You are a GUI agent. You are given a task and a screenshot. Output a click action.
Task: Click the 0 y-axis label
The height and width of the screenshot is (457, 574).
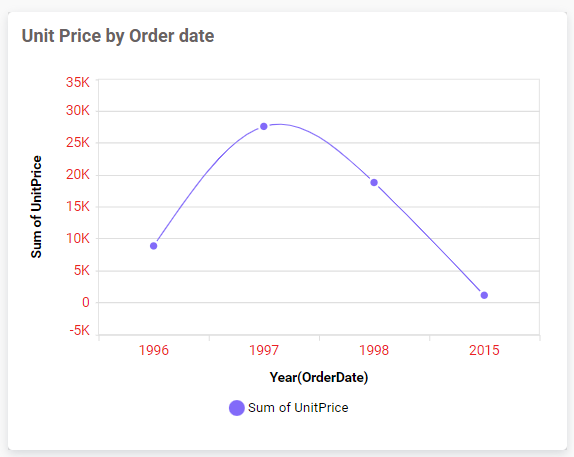coord(86,302)
